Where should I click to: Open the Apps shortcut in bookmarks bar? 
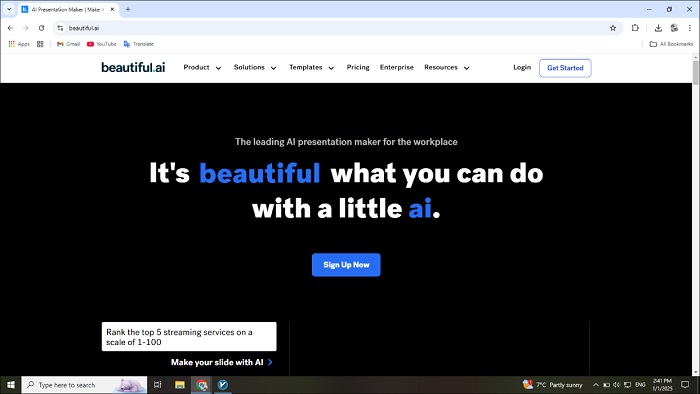19,44
